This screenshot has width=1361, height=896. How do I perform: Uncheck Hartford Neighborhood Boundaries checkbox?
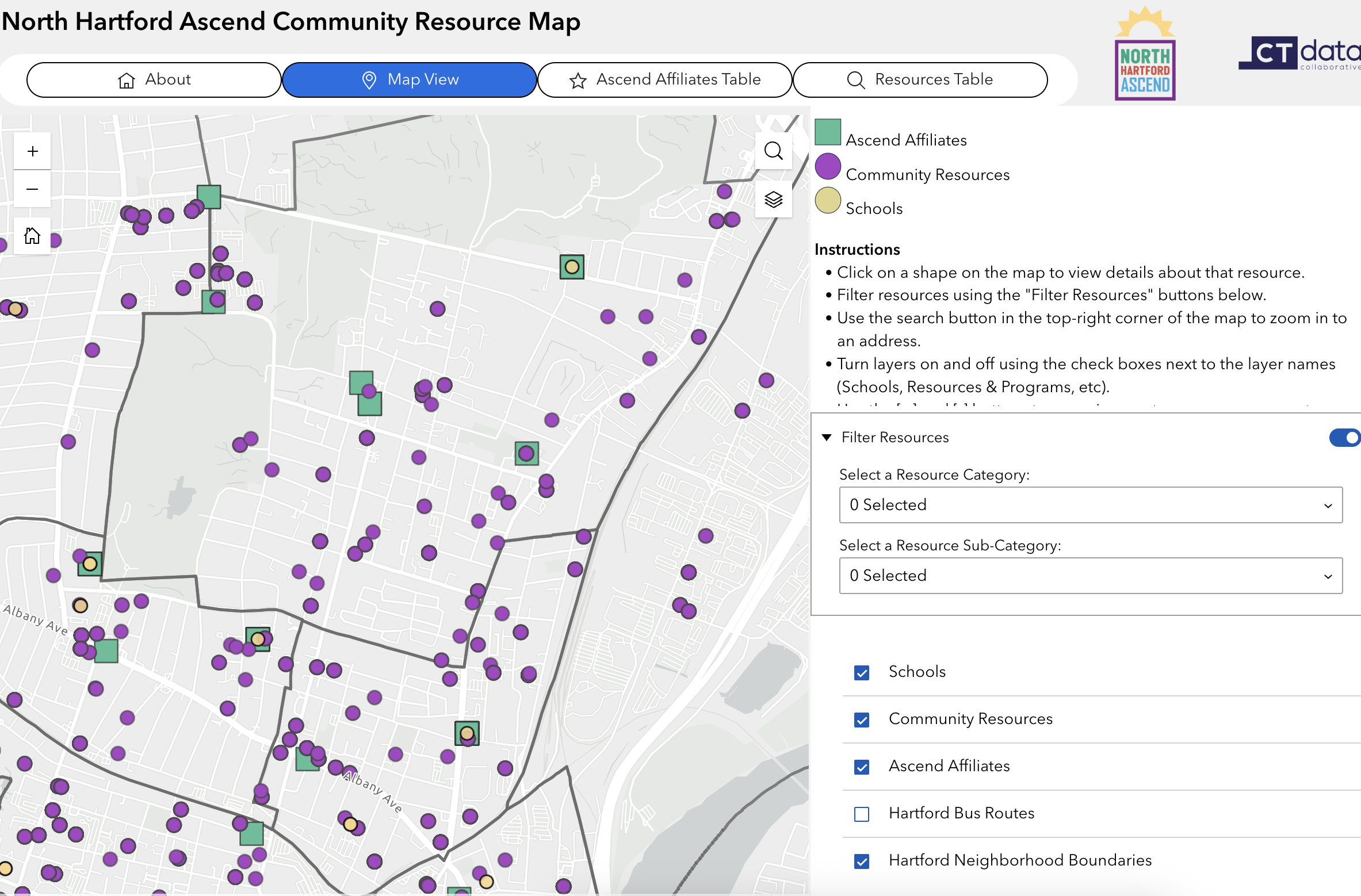pos(861,861)
